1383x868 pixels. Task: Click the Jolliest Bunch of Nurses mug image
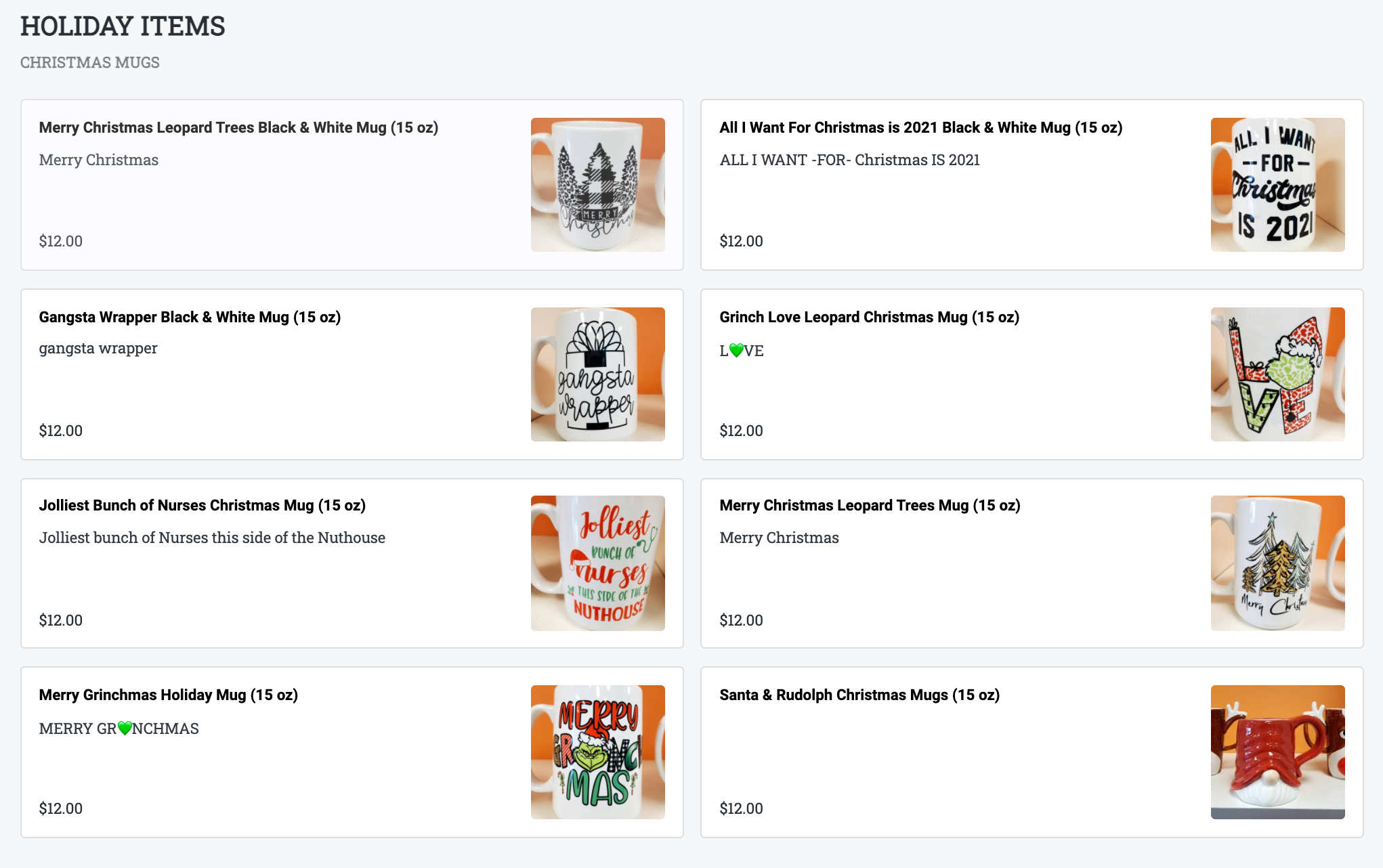coord(597,563)
